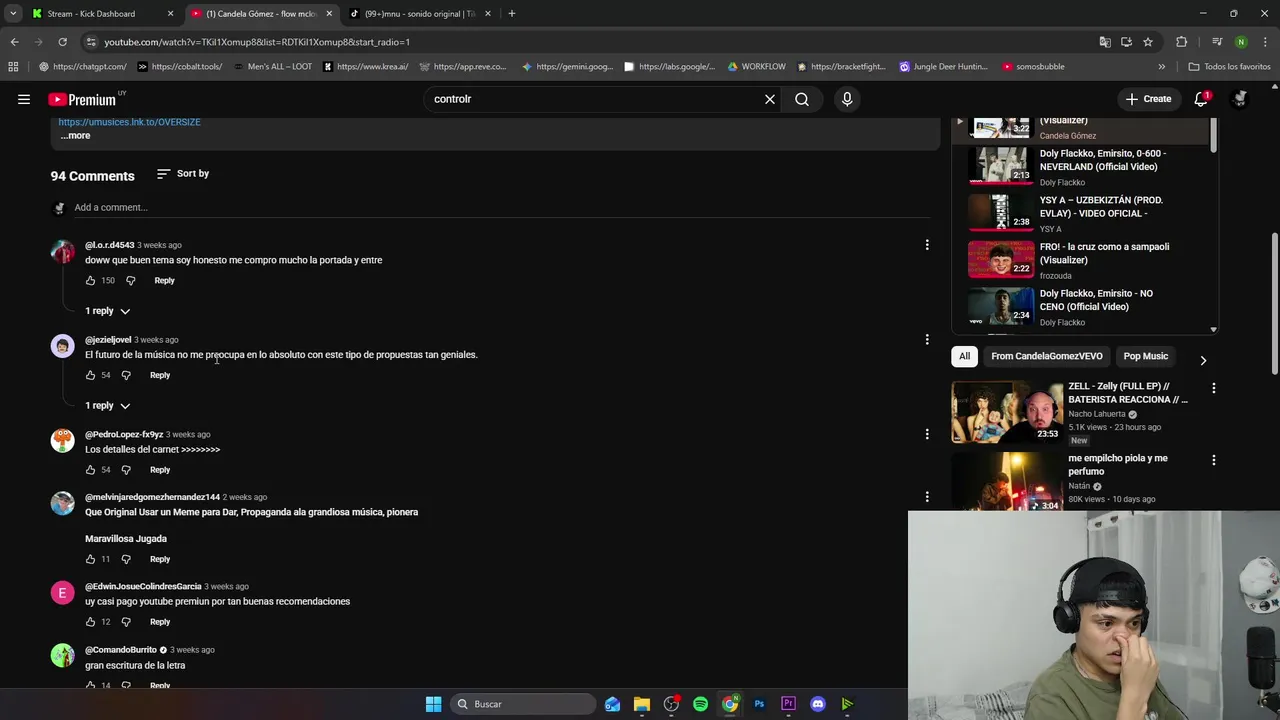Dislike the comment by @PedroLopez-fx9yz
This screenshot has height=720, width=1280.
click(x=126, y=470)
